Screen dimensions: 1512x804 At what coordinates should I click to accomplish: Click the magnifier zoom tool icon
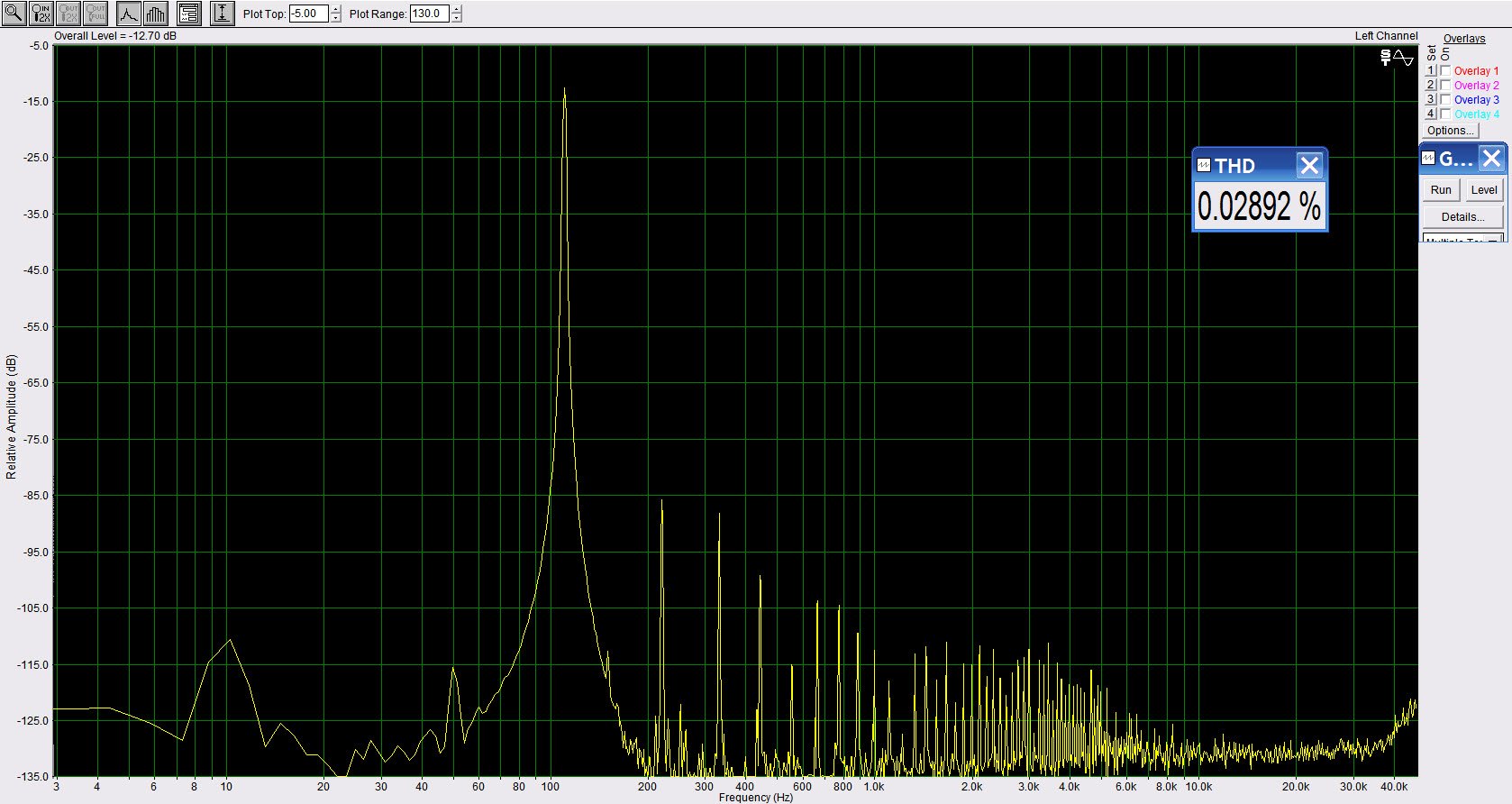click(14, 13)
